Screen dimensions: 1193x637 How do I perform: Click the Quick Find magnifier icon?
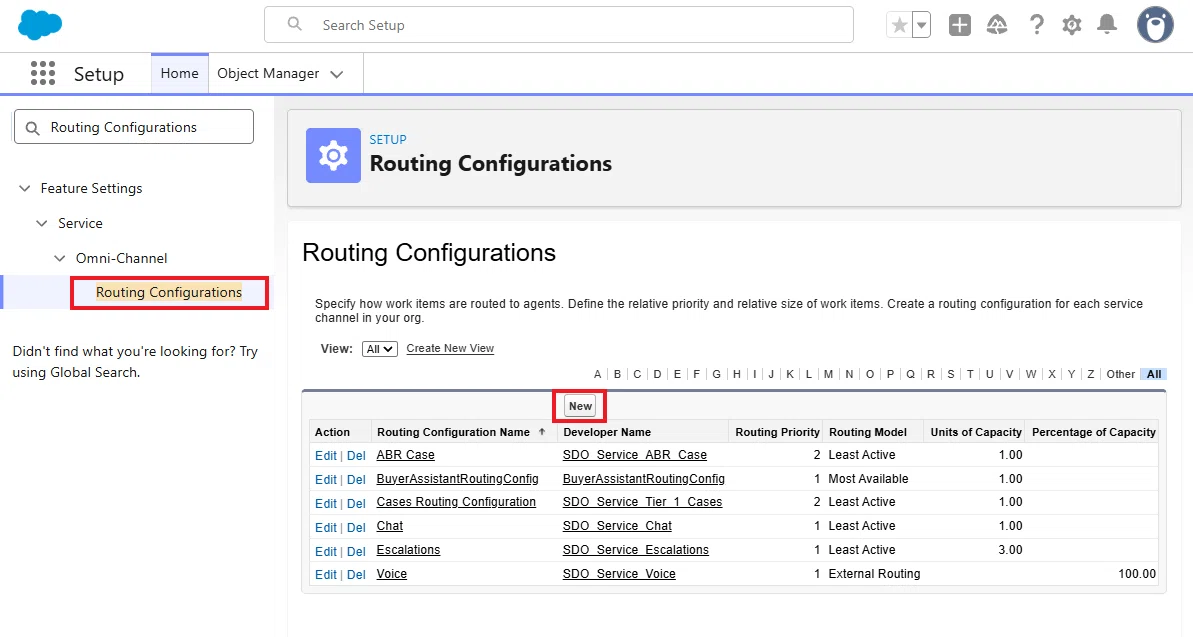coord(33,128)
